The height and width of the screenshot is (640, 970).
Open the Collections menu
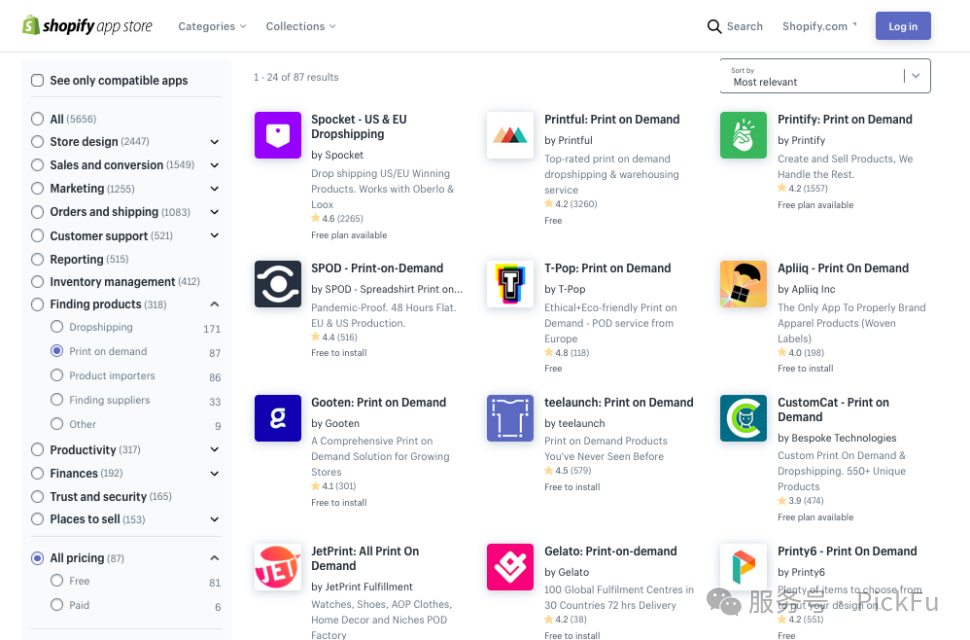(x=301, y=27)
